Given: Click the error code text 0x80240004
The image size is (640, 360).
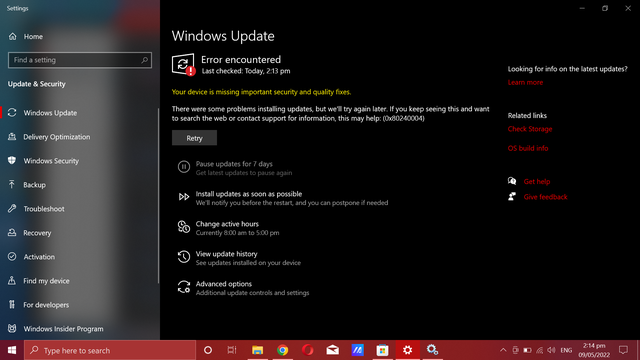Looking at the screenshot, I should pyautogui.click(x=403, y=118).
